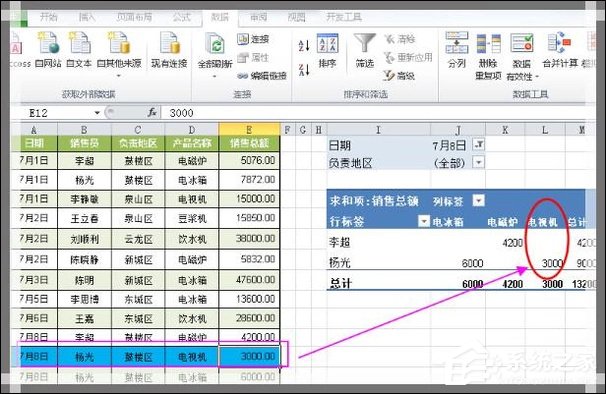Select the cell 李思博

84,299
